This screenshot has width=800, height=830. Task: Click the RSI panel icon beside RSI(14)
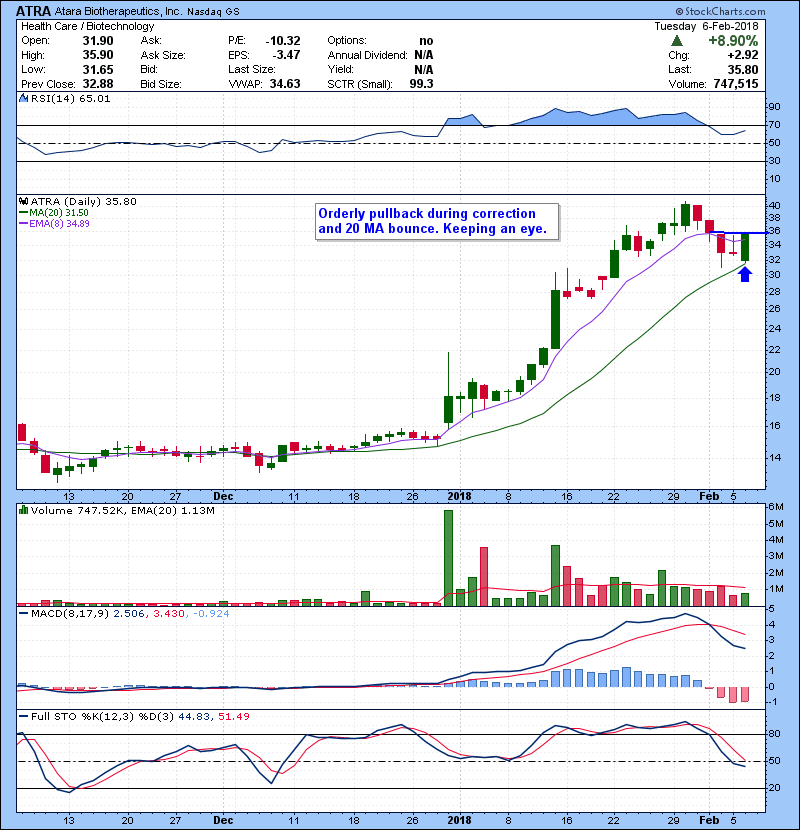(23, 98)
